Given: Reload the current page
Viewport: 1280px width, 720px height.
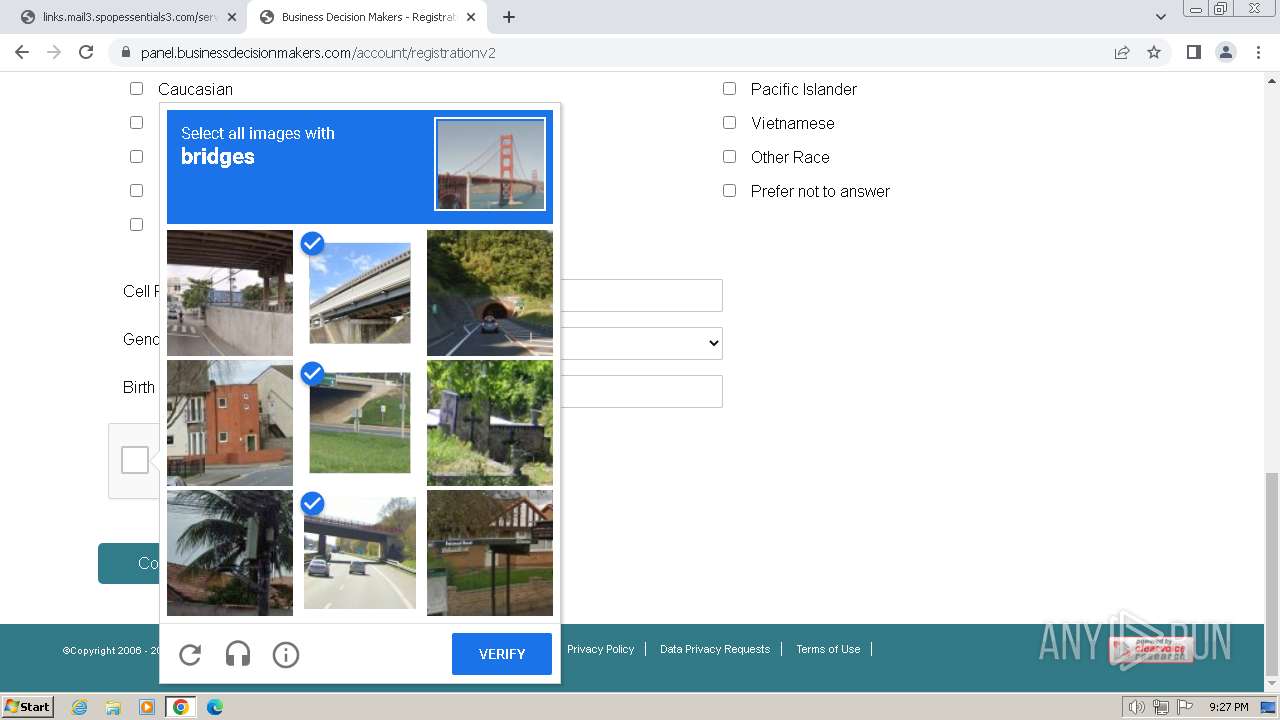Looking at the screenshot, I should [x=86, y=52].
